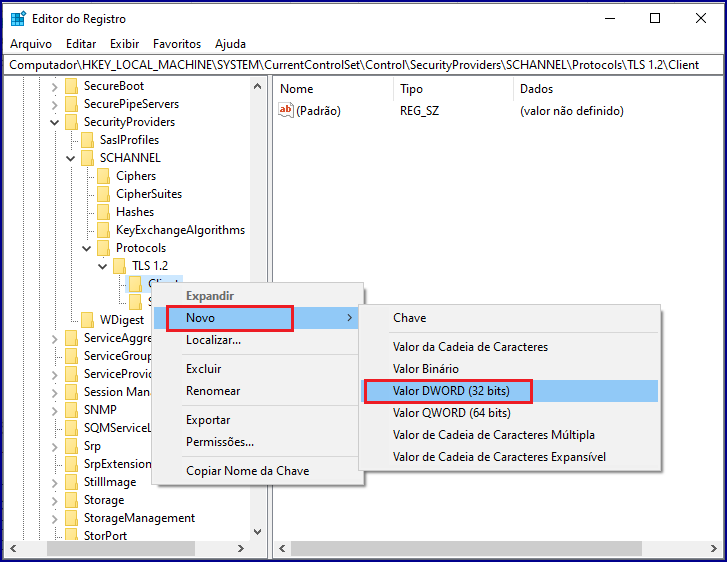Viewport: 727px width, 562px height.
Task: Select Localizar... in context menu
Action: coord(256,340)
